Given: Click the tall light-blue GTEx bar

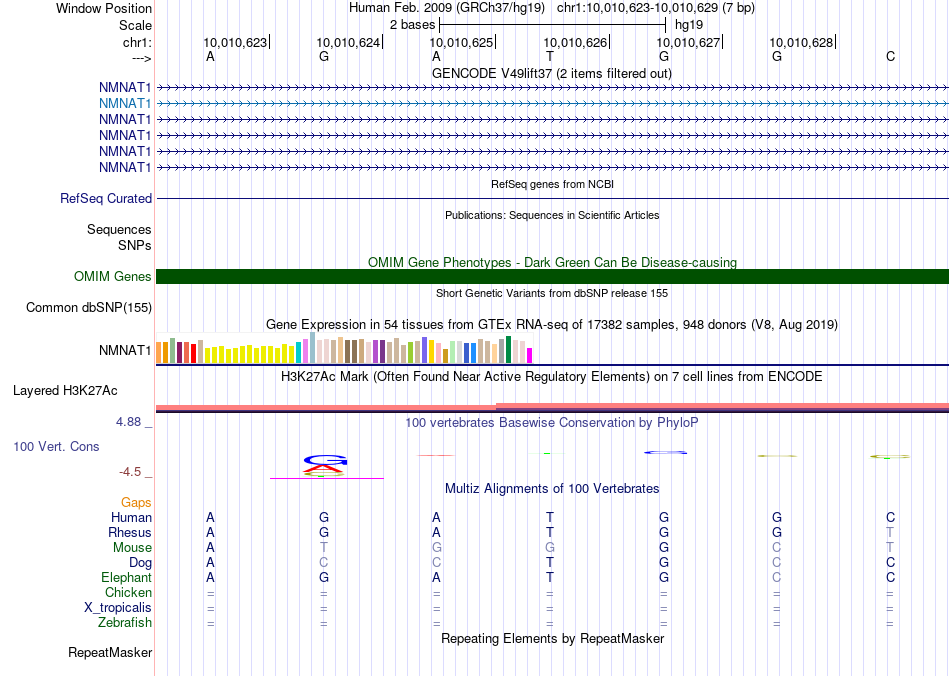Looking at the screenshot, I should (313, 348).
